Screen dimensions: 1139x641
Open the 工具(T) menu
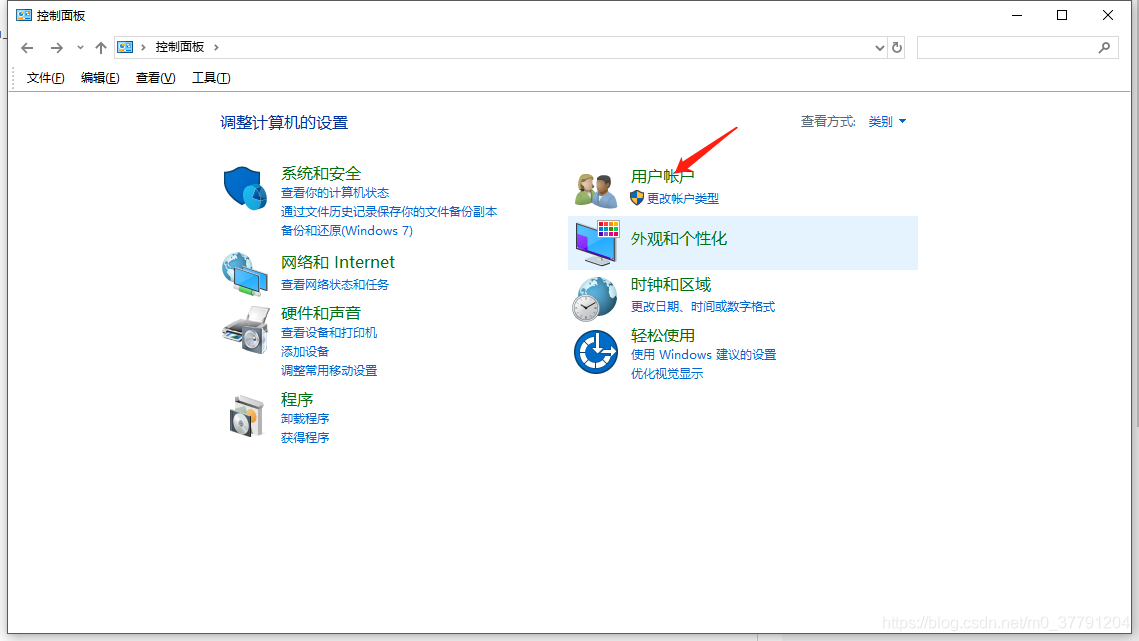tap(211, 78)
